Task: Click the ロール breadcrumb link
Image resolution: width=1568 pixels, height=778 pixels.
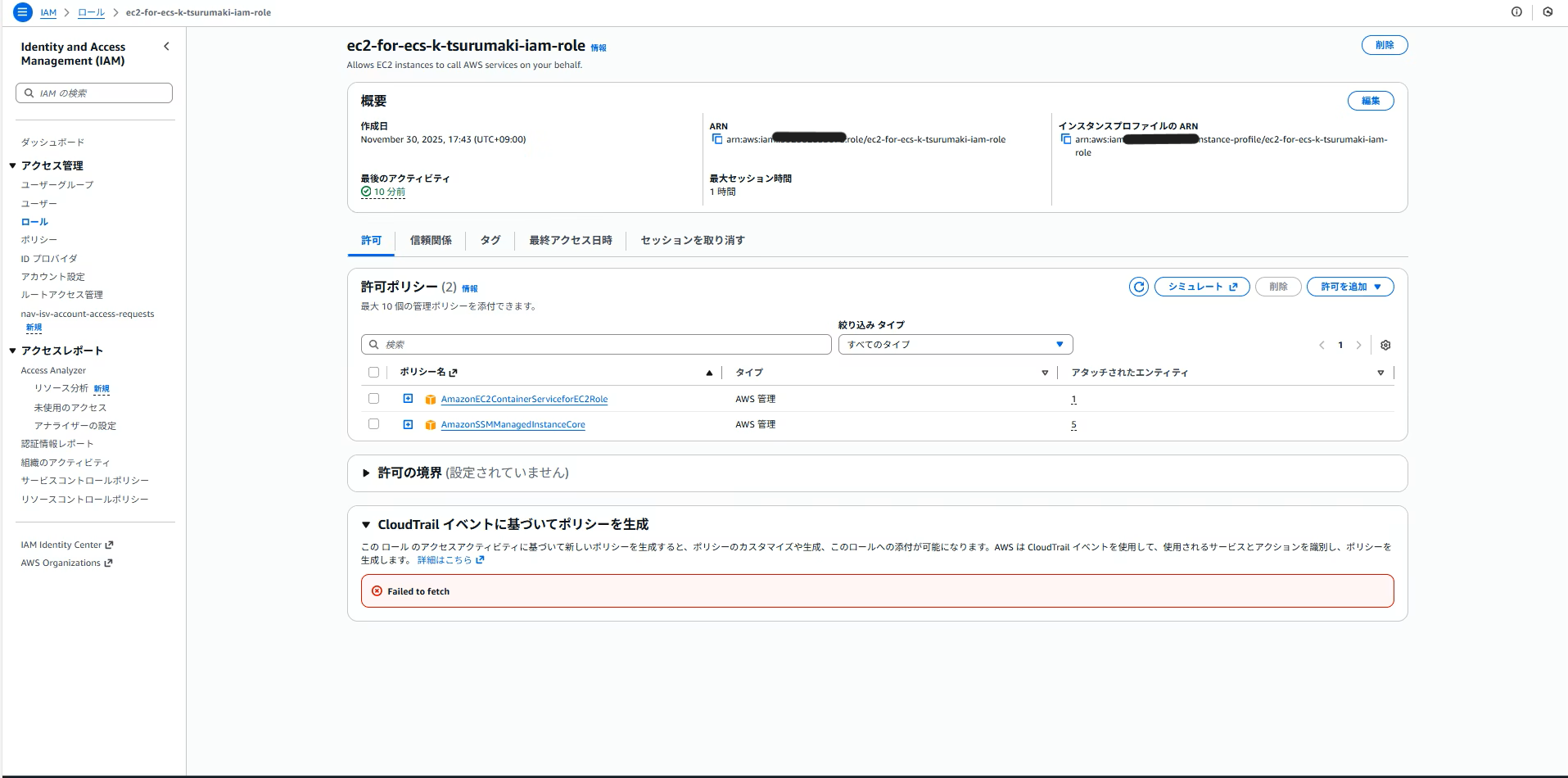Action: (91, 13)
